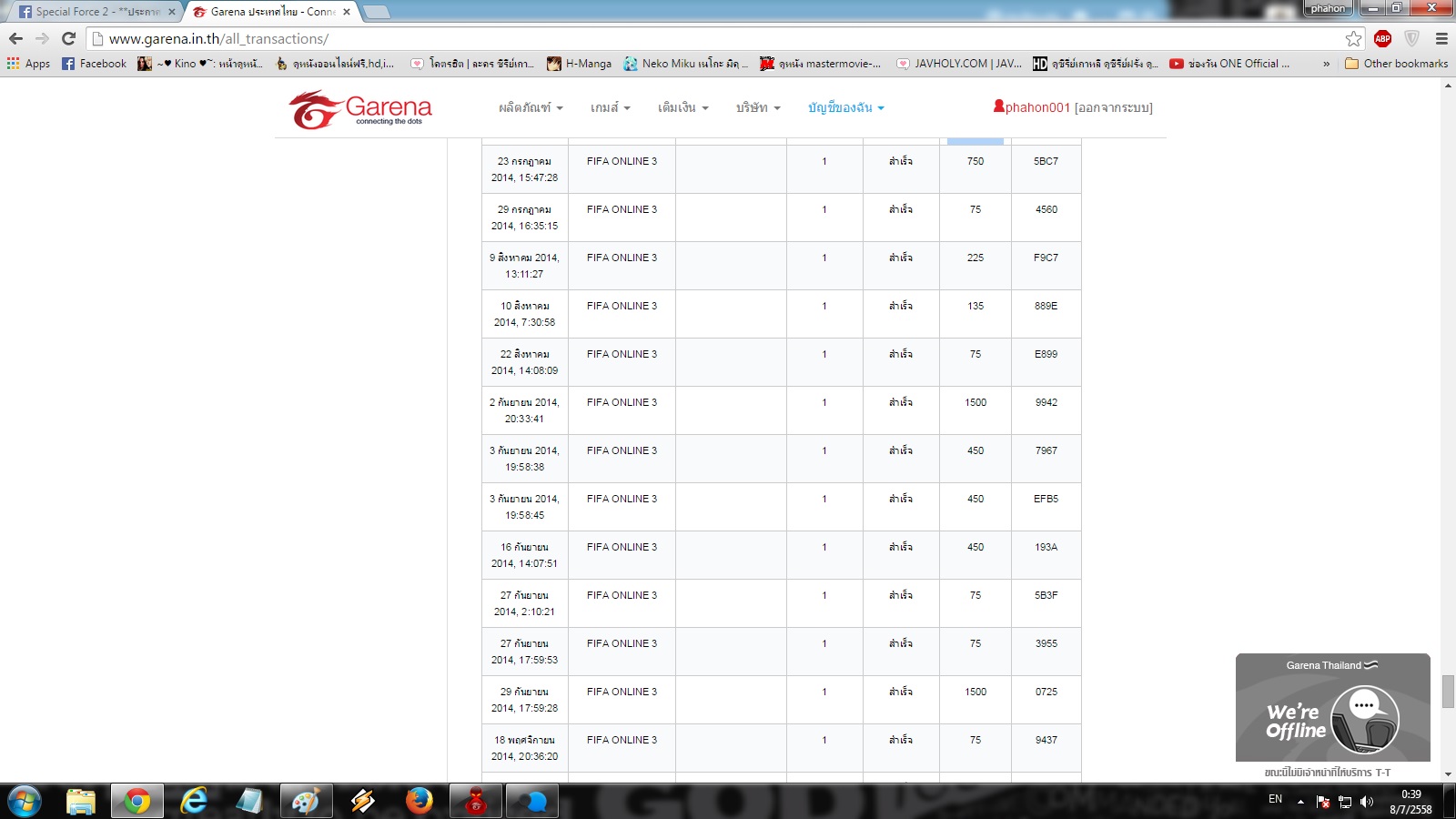Click the EN language indicator
This screenshot has width=1456, height=819.
pyautogui.click(x=1275, y=800)
